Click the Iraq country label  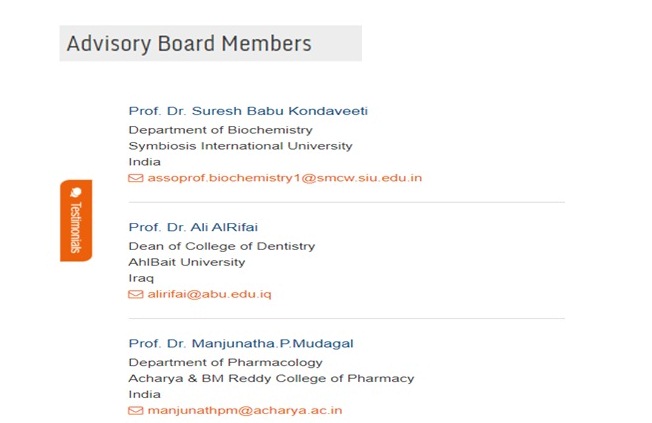pyautogui.click(x=141, y=278)
